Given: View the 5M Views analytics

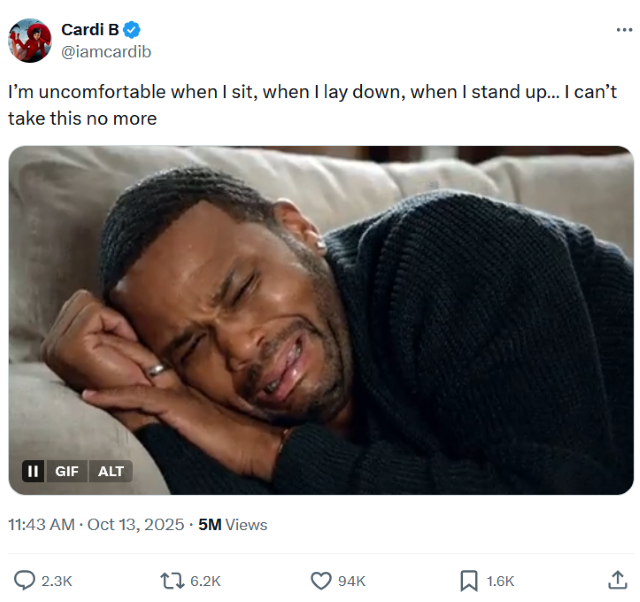Looking at the screenshot, I should coord(233,525).
